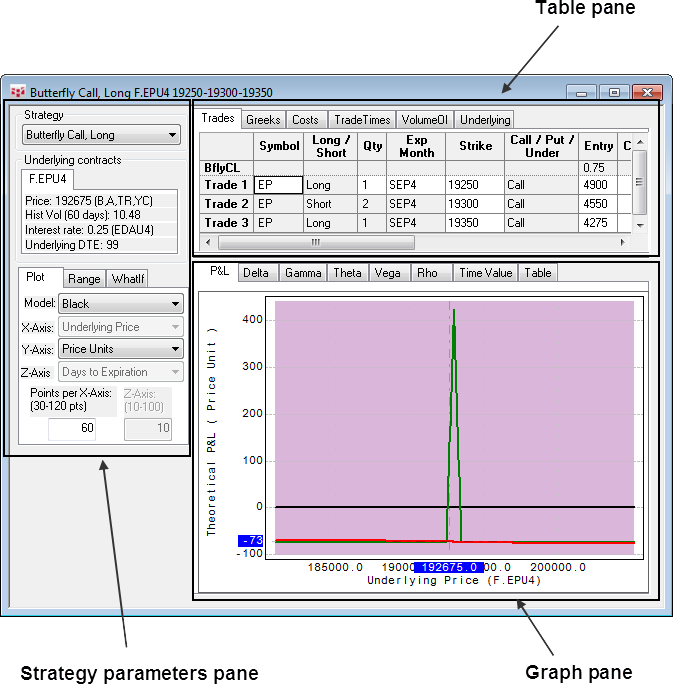
Task: Click the Points per X-Axis input field
Action: (x=85, y=428)
